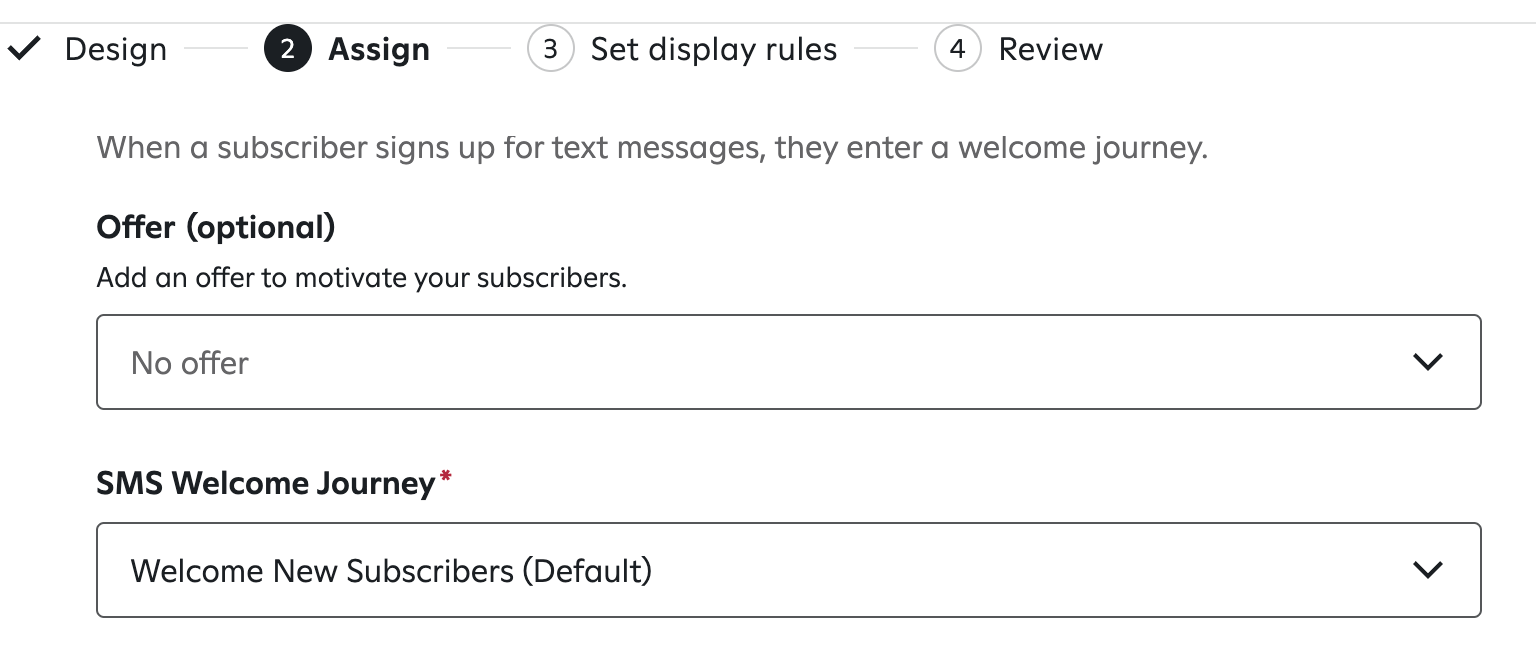Click the step 4 numbered circle
Image resolution: width=1536 pixels, height=672 pixels.
[958, 48]
